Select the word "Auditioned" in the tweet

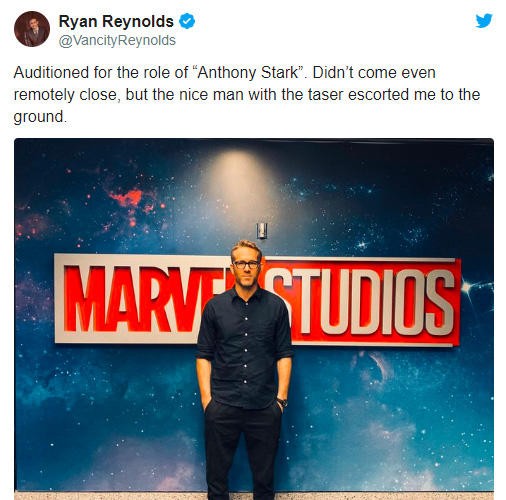[x=51, y=73]
